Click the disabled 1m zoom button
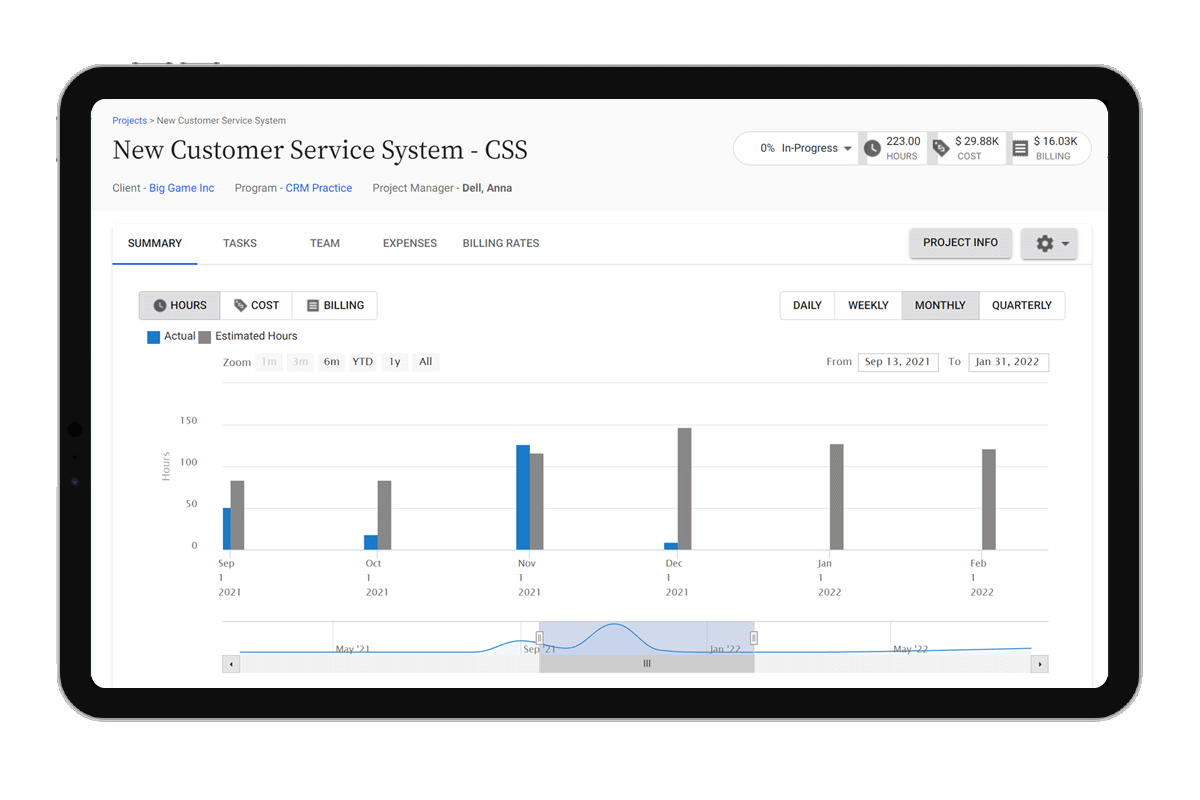 [x=269, y=362]
